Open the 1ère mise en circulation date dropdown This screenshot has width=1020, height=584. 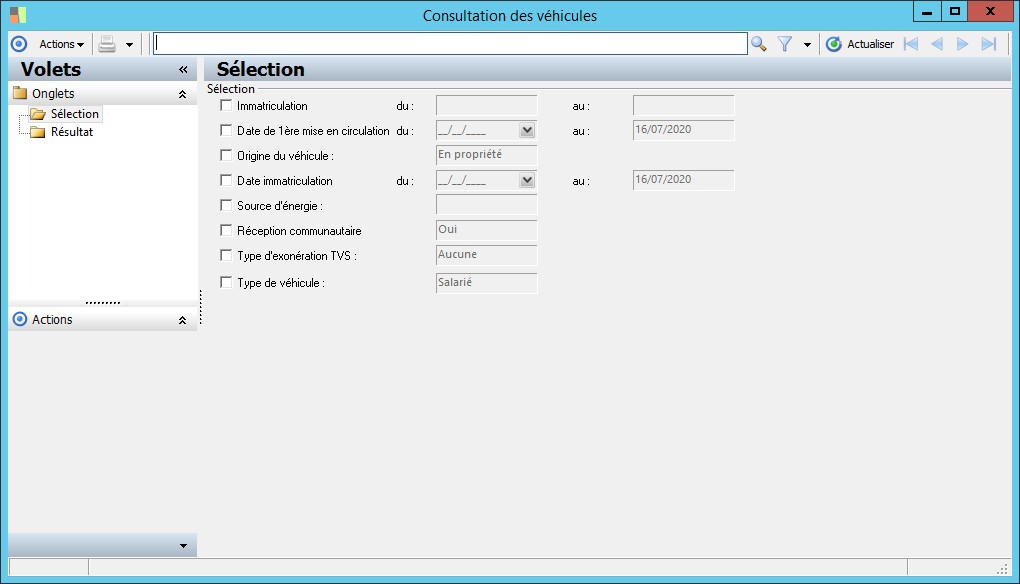coord(527,130)
